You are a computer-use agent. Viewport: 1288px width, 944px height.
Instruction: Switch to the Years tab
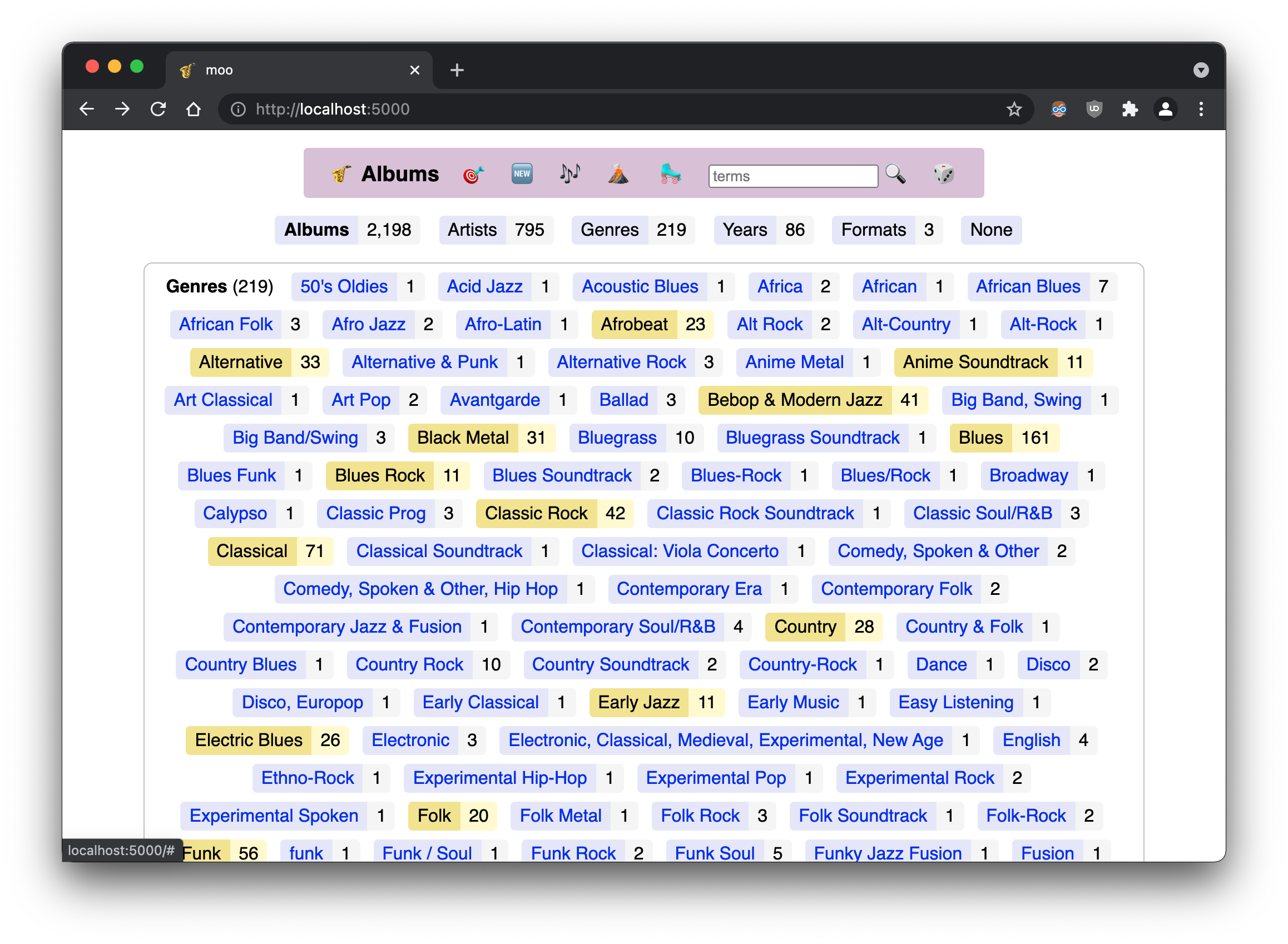point(744,230)
